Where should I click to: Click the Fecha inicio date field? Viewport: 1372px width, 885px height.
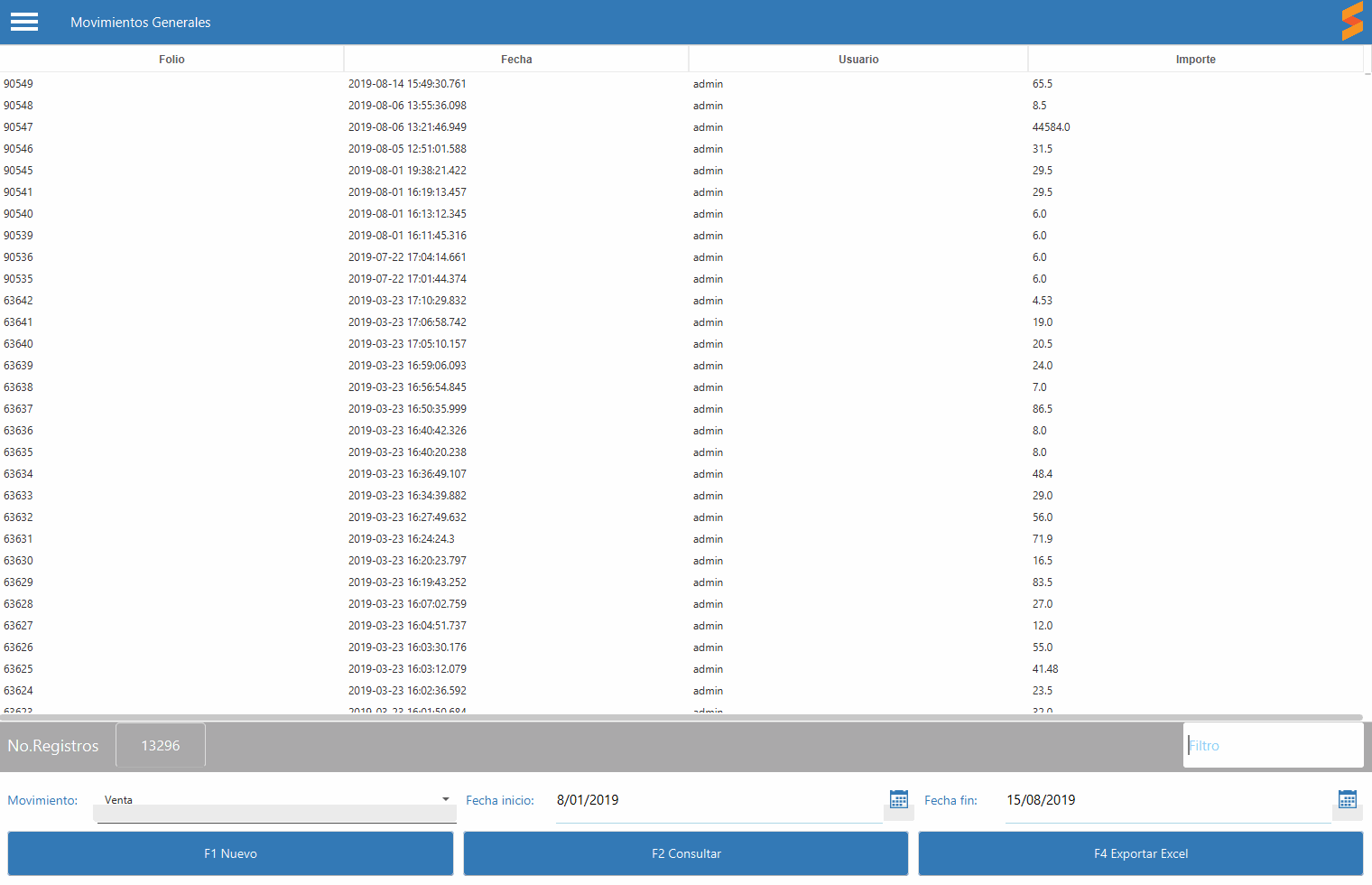(x=718, y=800)
